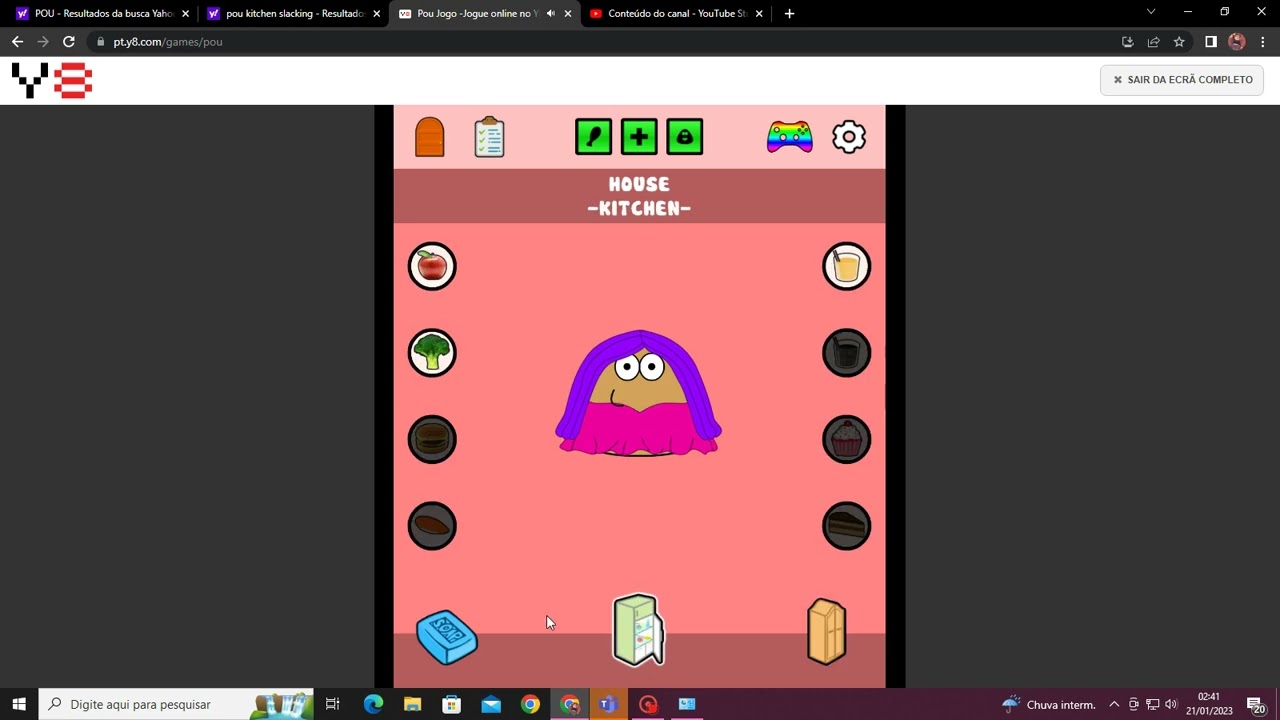This screenshot has width=1280, height=720.
Task: Switch to pou kitchen slacking tab
Action: click(x=294, y=14)
